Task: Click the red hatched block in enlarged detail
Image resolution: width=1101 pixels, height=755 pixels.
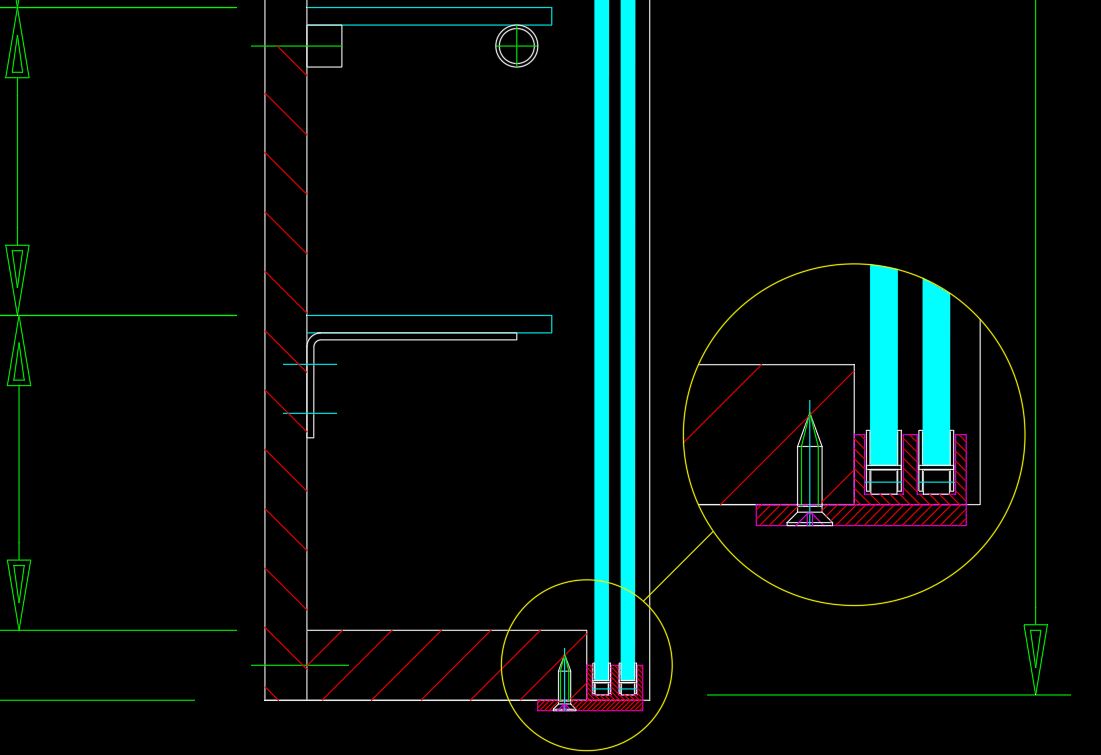Action: pos(760,435)
